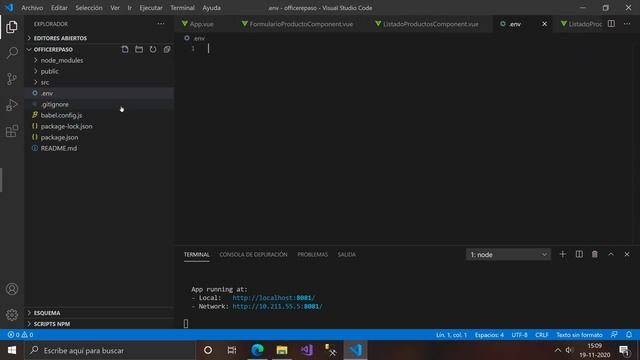Create a new folder in OFFICEREPASO

click(139, 49)
